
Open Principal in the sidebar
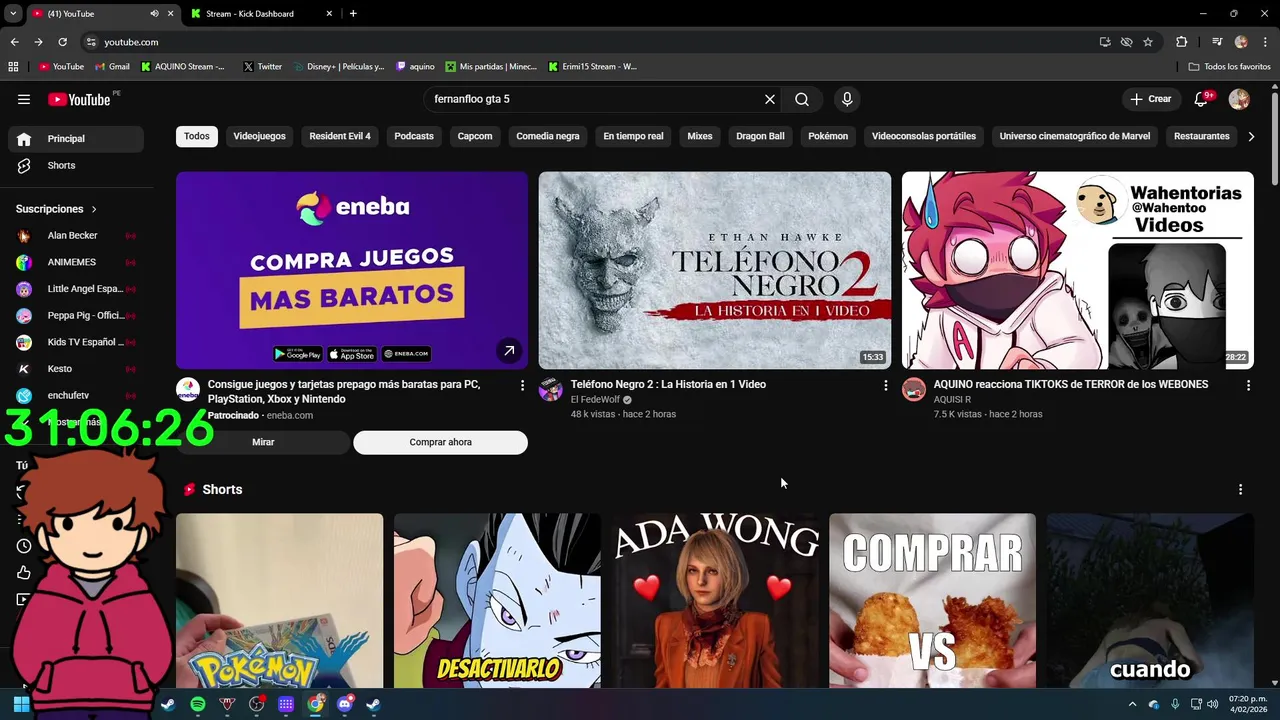tap(76, 139)
